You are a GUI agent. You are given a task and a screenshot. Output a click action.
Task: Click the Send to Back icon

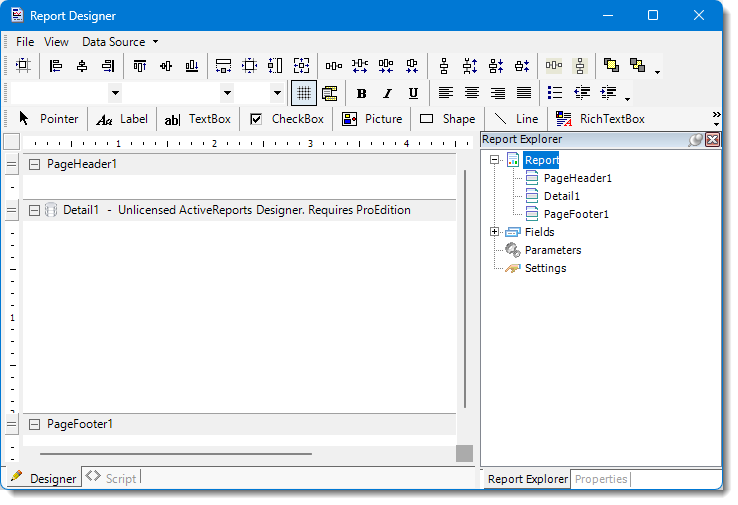[638, 65]
